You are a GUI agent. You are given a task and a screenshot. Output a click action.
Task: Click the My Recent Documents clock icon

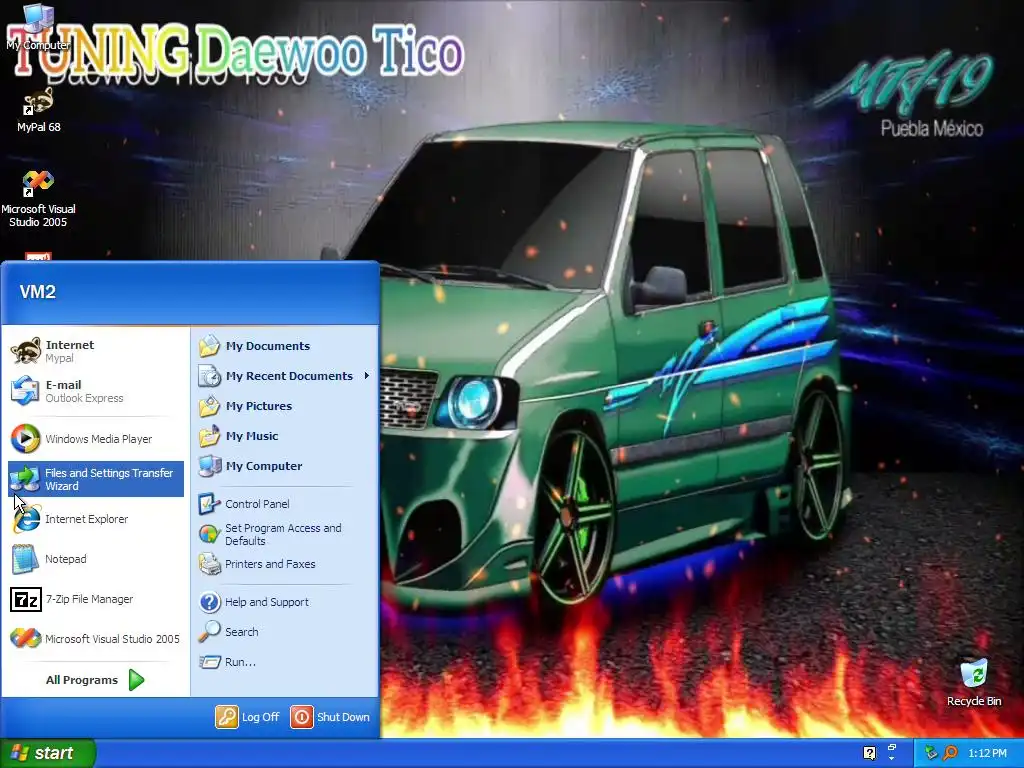point(210,376)
